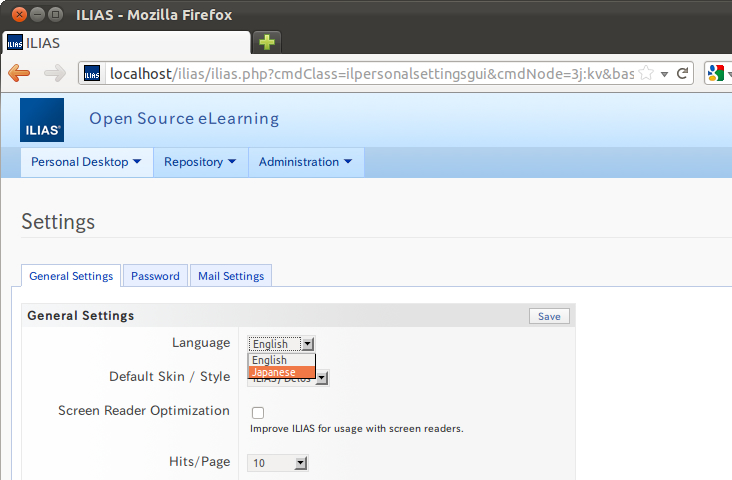Click the browser forward arrow
Viewport: 732px width, 480px height.
coord(54,73)
